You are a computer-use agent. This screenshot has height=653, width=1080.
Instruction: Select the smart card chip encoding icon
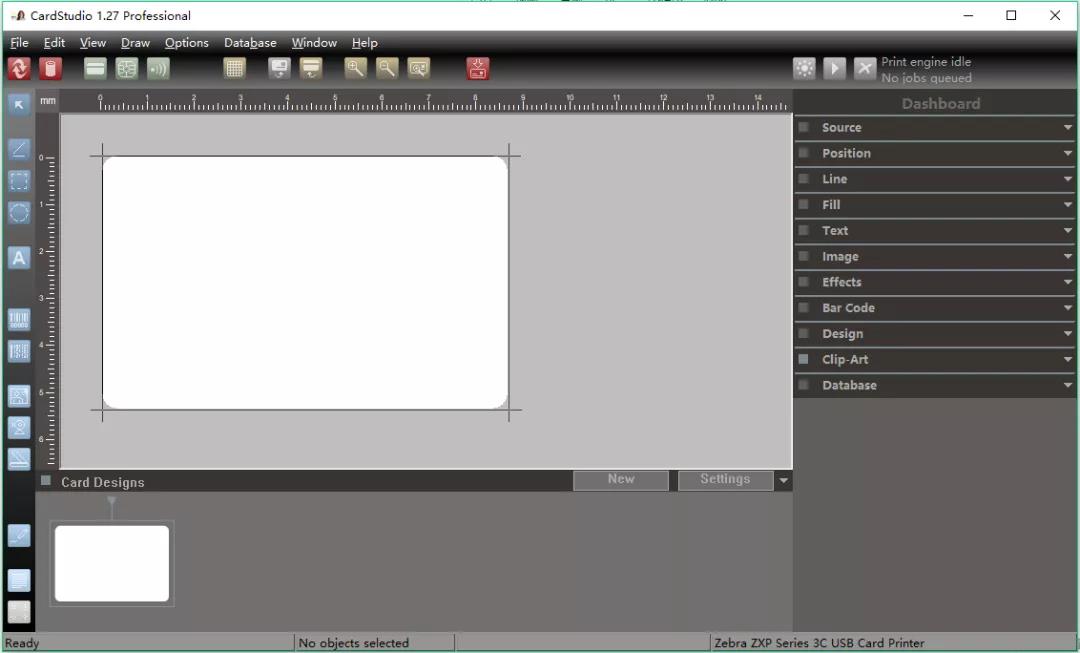point(127,68)
